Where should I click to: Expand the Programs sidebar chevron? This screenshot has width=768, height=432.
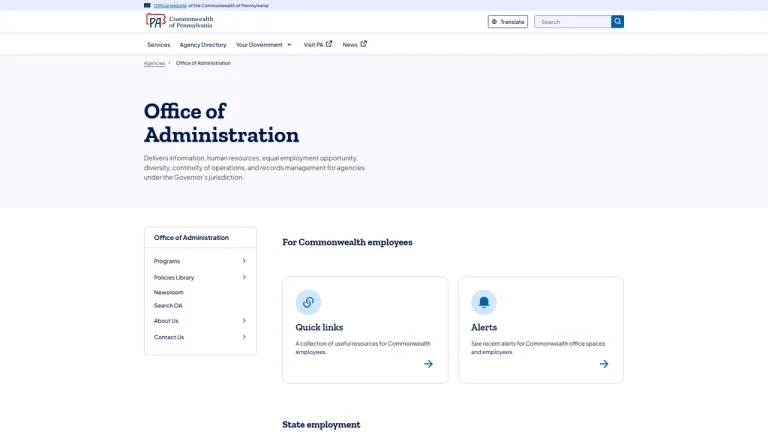[244, 261]
